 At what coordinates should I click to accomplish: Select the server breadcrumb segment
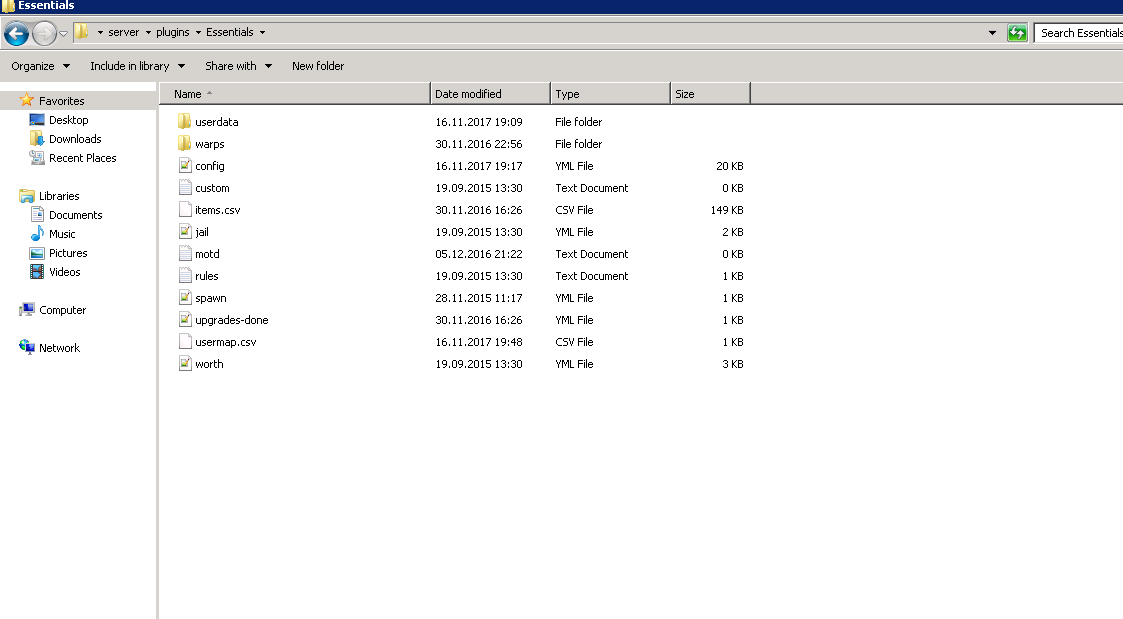pyautogui.click(x=123, y=32)
